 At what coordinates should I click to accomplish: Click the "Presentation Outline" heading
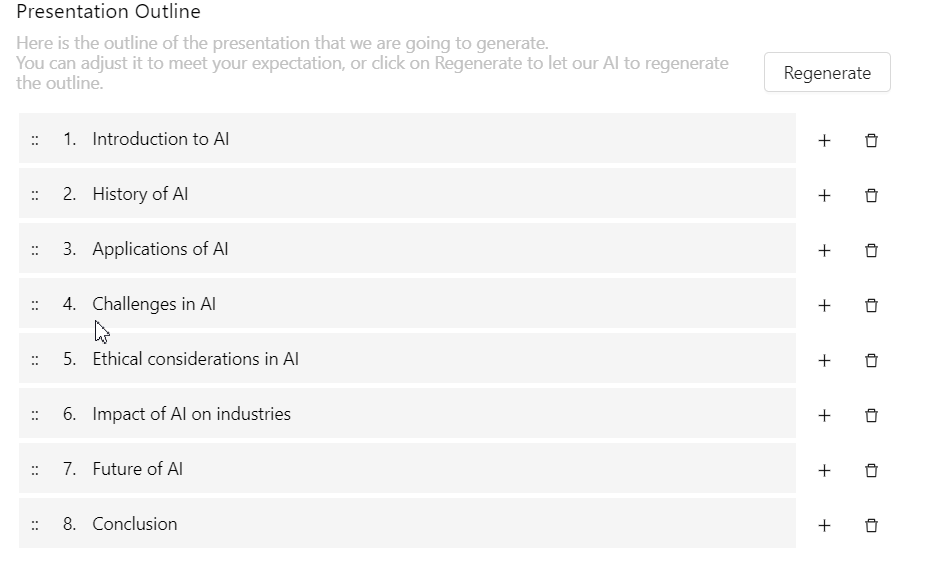[108, 12]
